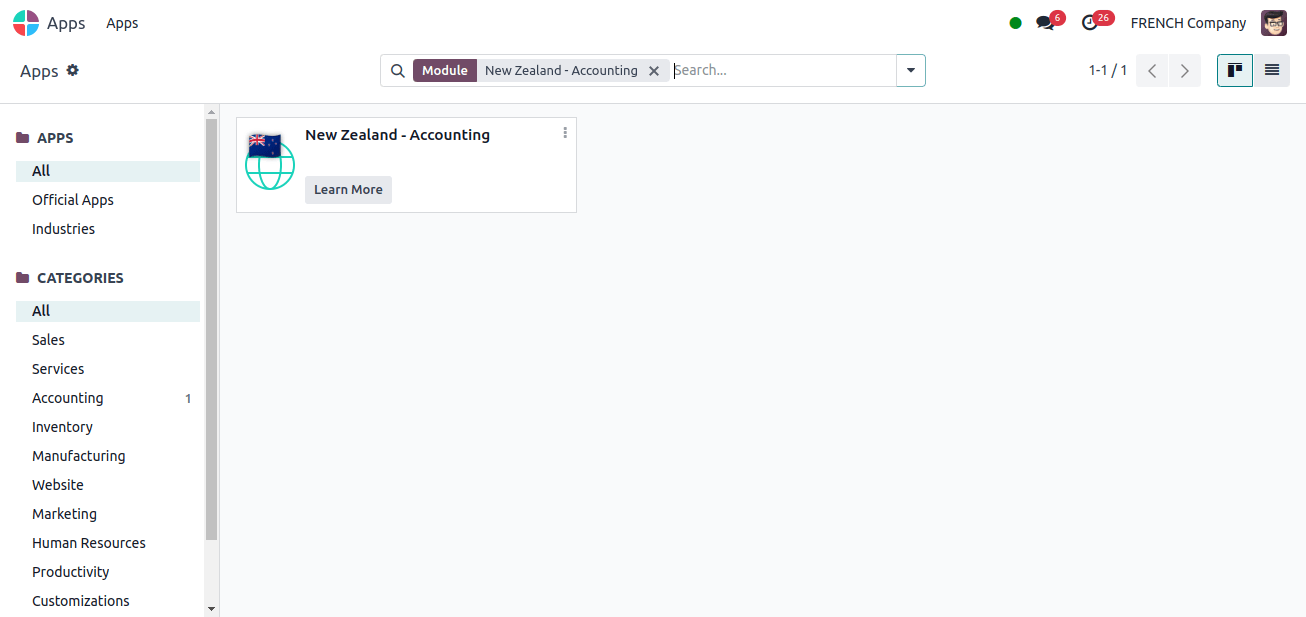The image size is (1306, 617).
Task: Click the green online status indicator
Action: (x=1016, y=23)
